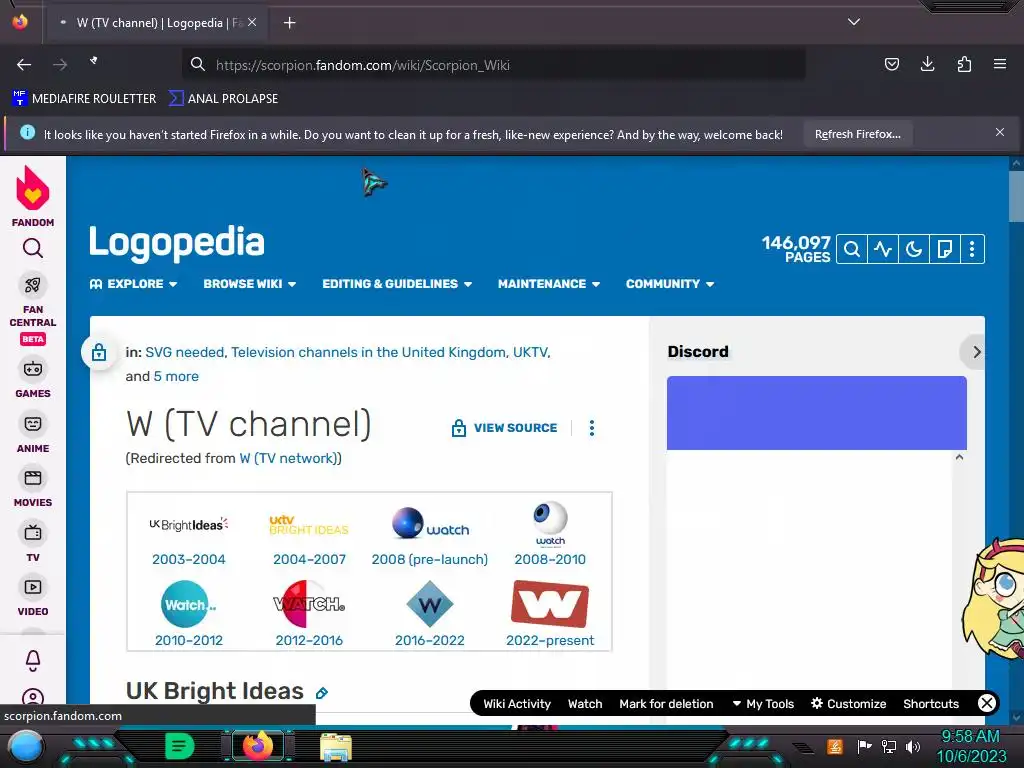Open UKTV category link
The height and width of the screenshot is (768, 1024).
point(530,353)
